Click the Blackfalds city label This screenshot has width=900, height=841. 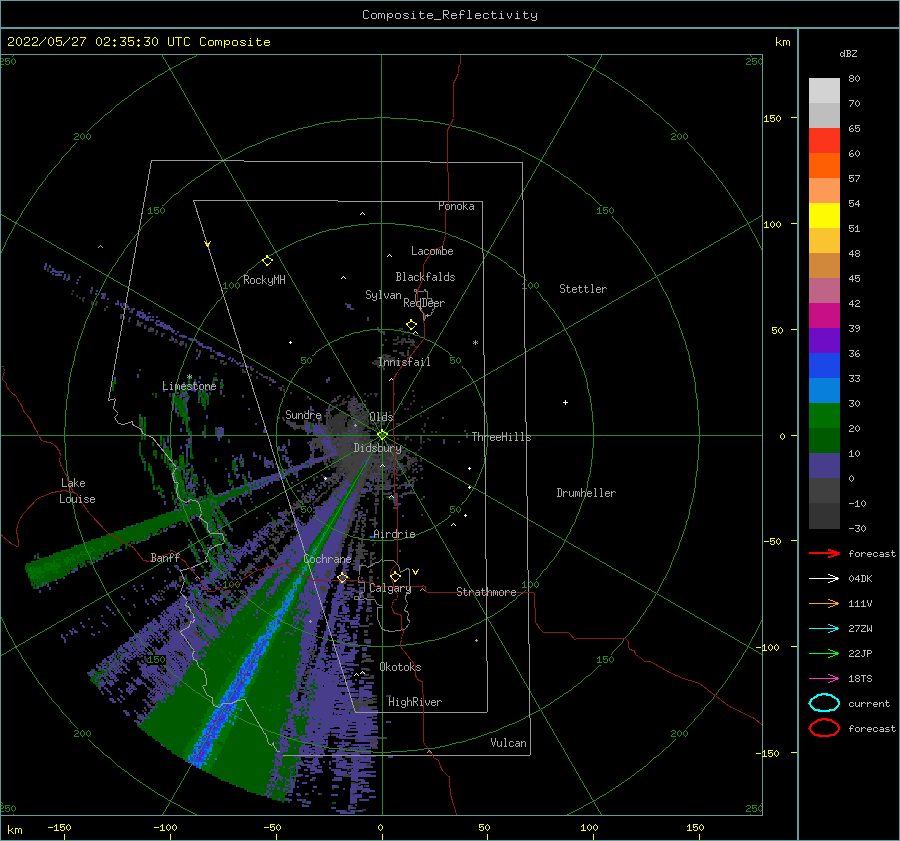click(425, 277)
